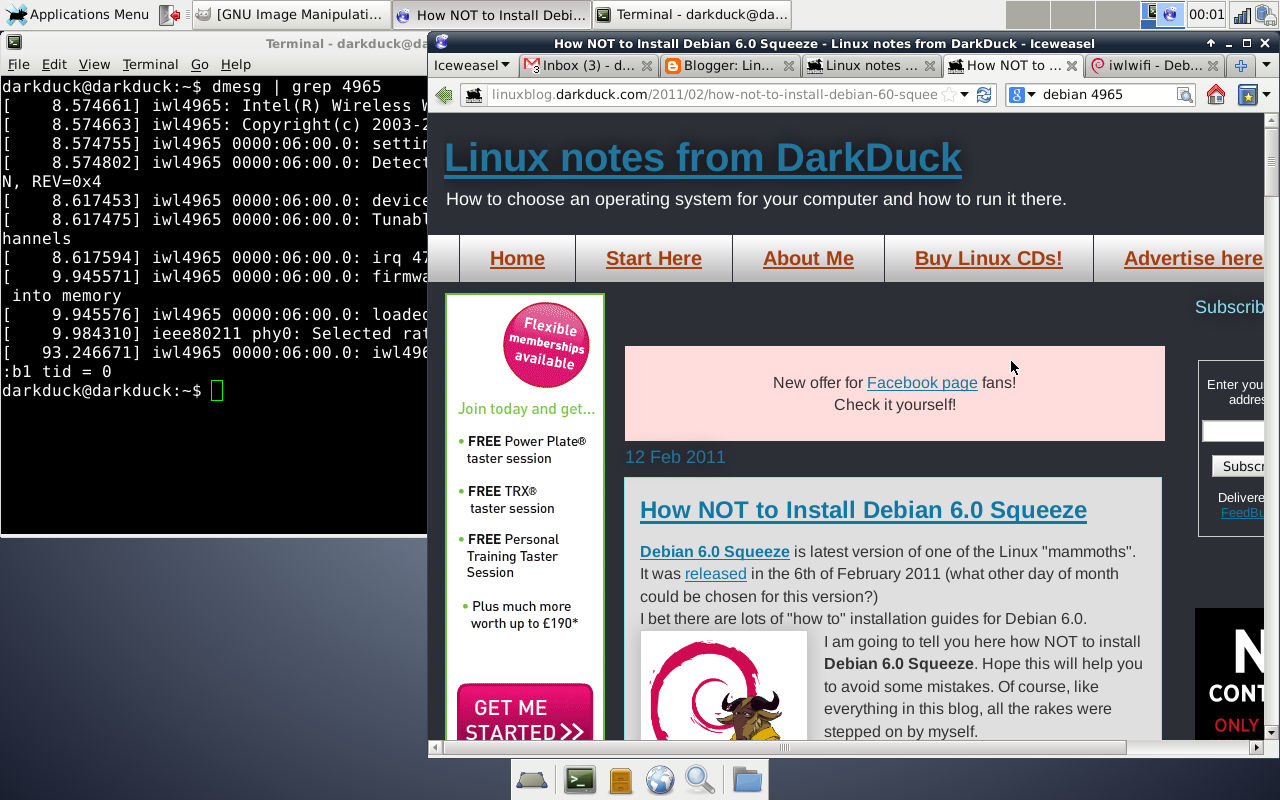
Task: Go to the home page via house icon
Action: click(x=1216, y=95)
